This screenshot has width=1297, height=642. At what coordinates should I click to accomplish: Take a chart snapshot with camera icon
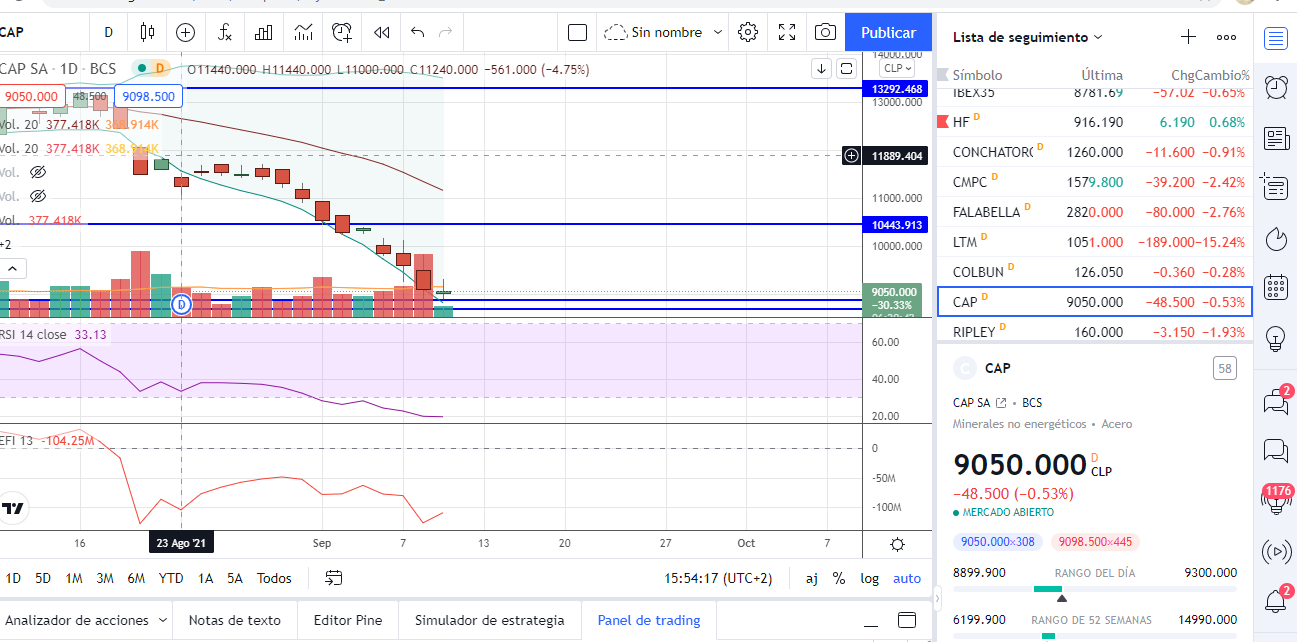[x=825, y=32]
